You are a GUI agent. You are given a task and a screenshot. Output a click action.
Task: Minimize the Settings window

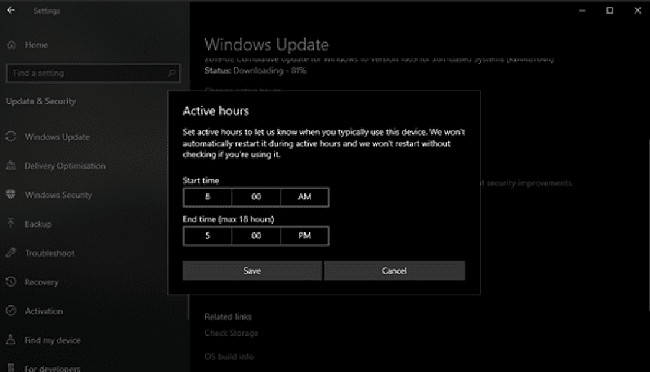click(582, 10)
